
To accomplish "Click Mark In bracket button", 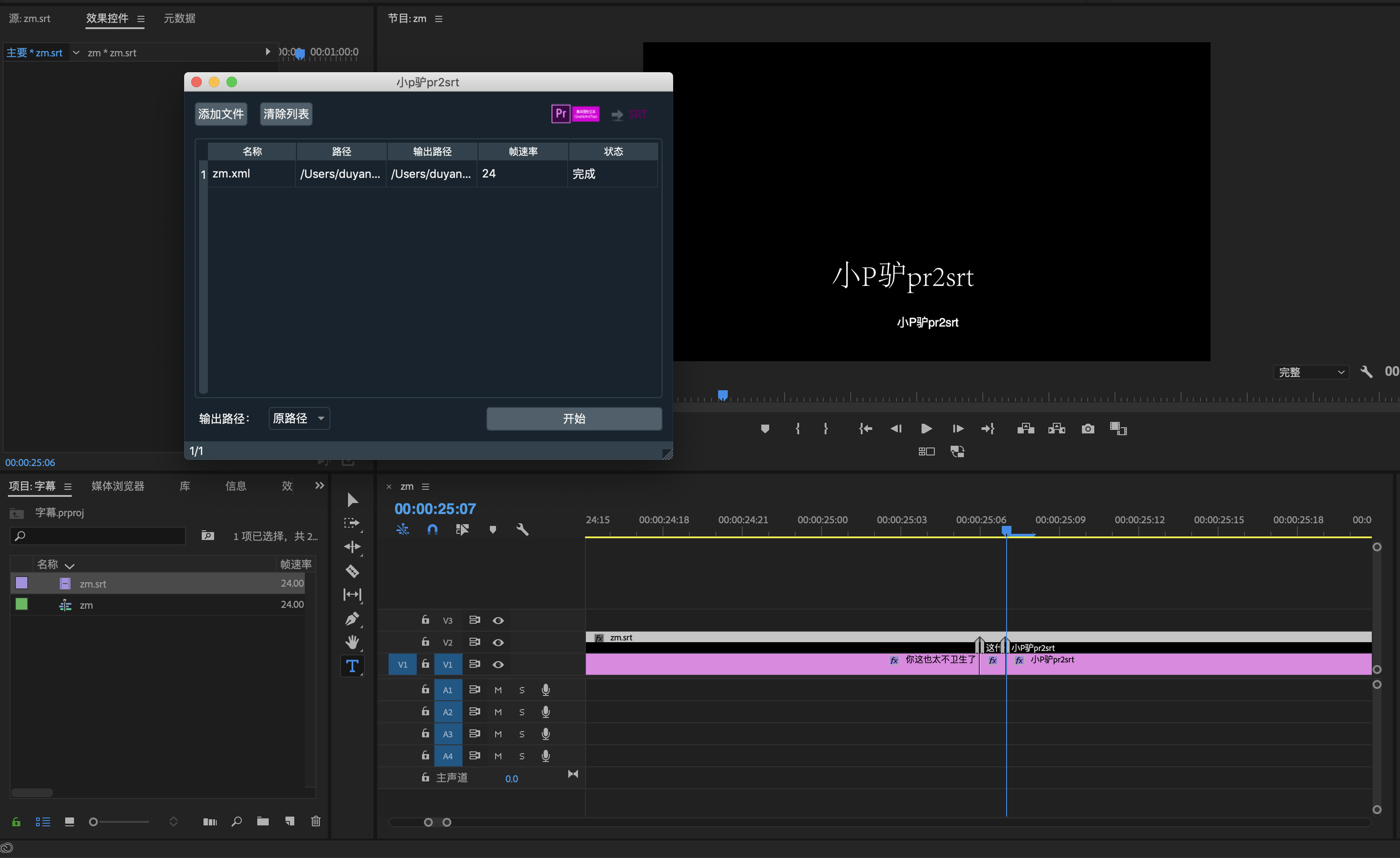I will [x=798, y=429].
